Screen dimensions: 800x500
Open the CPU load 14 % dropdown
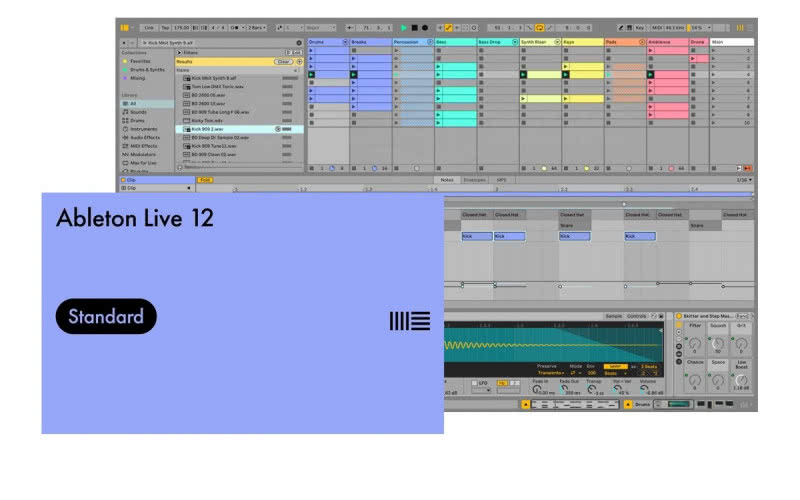click(x=700, y=28)
